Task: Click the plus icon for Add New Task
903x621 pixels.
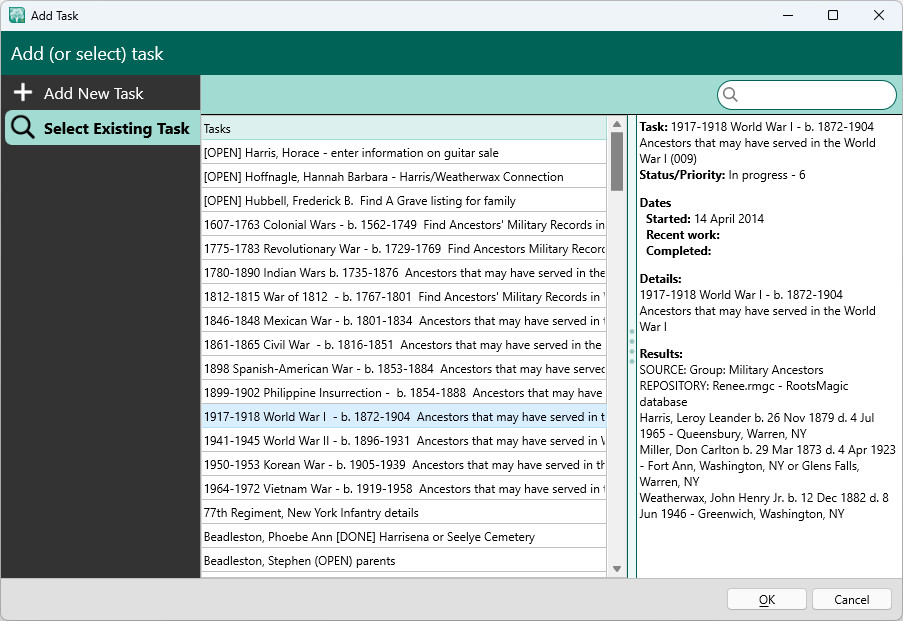Action: (x=23, y=92)
